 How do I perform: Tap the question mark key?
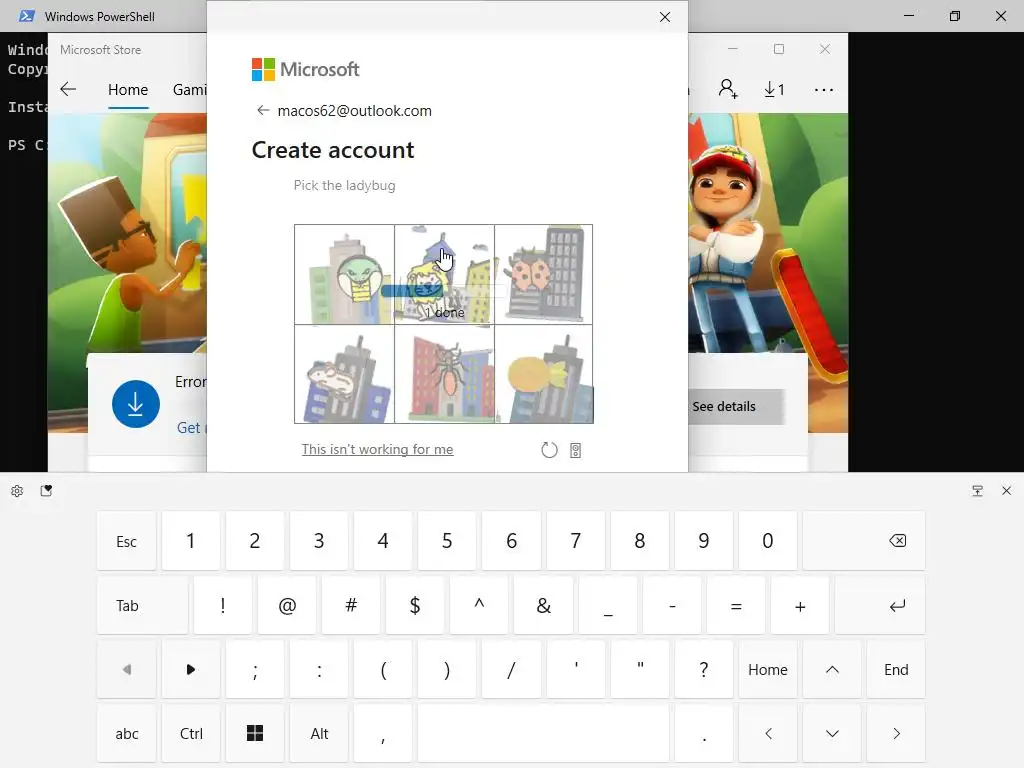[704, 669]
